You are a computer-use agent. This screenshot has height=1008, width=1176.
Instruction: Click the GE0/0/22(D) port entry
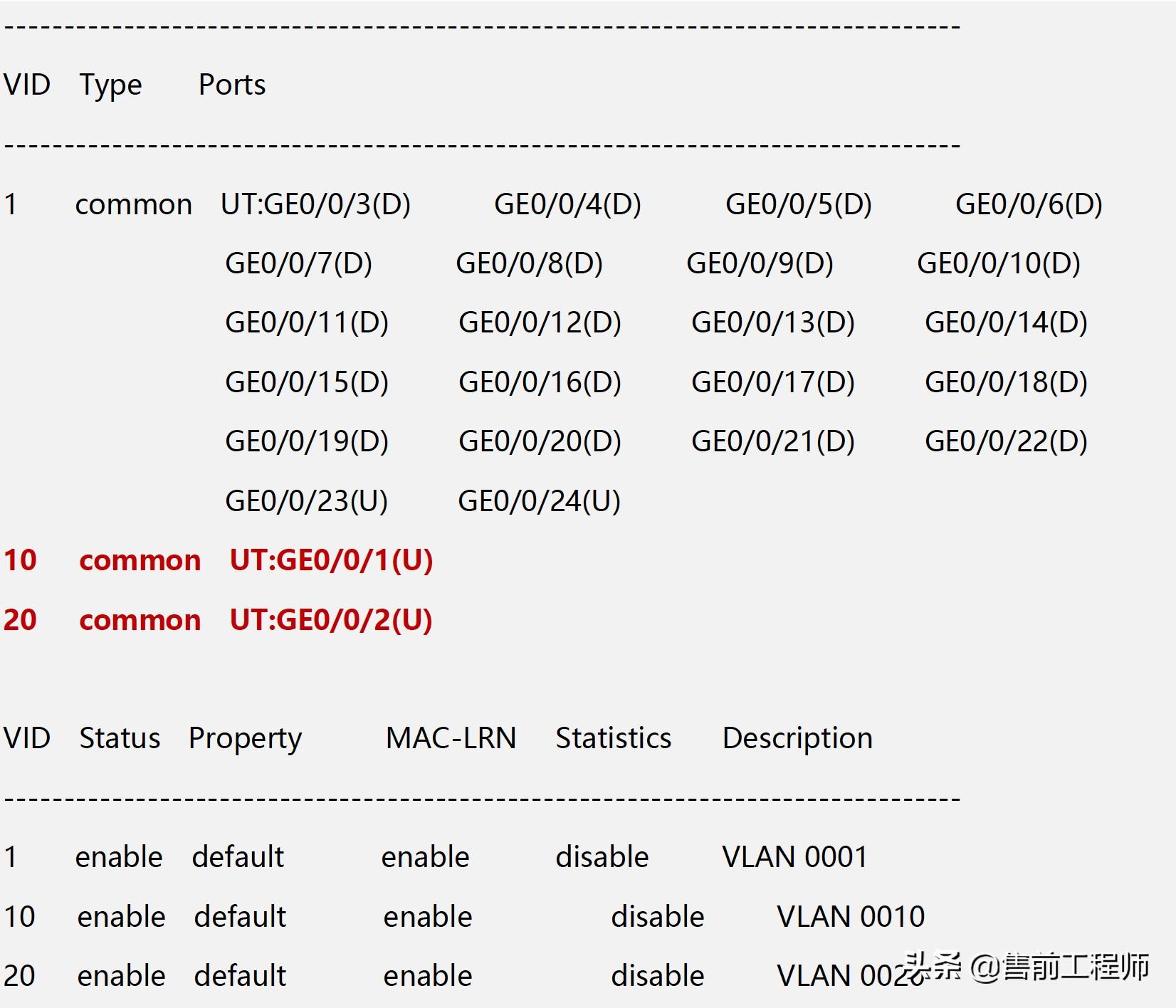pyautogui.click(x=1005, y=441)
